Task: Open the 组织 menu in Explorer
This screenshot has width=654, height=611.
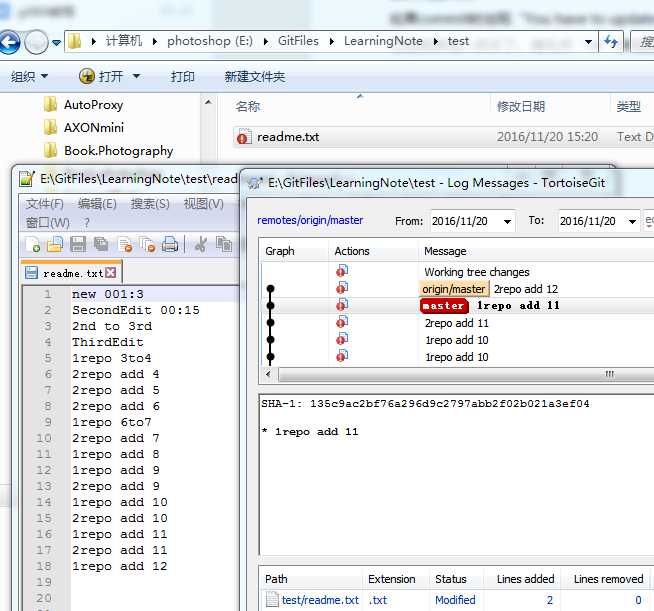Action: click(29, 76)
